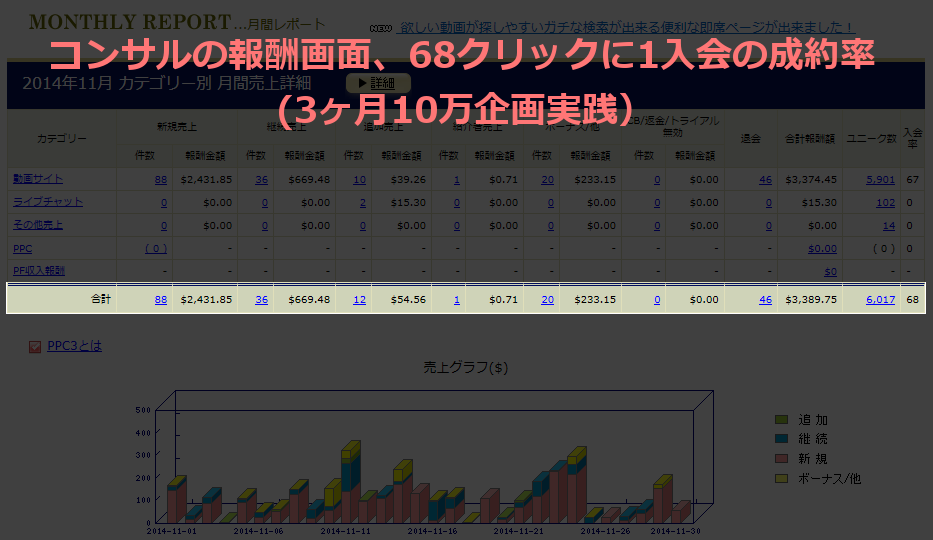
Task: Click the red check icon beside PPC3とは
Action: 35,347
